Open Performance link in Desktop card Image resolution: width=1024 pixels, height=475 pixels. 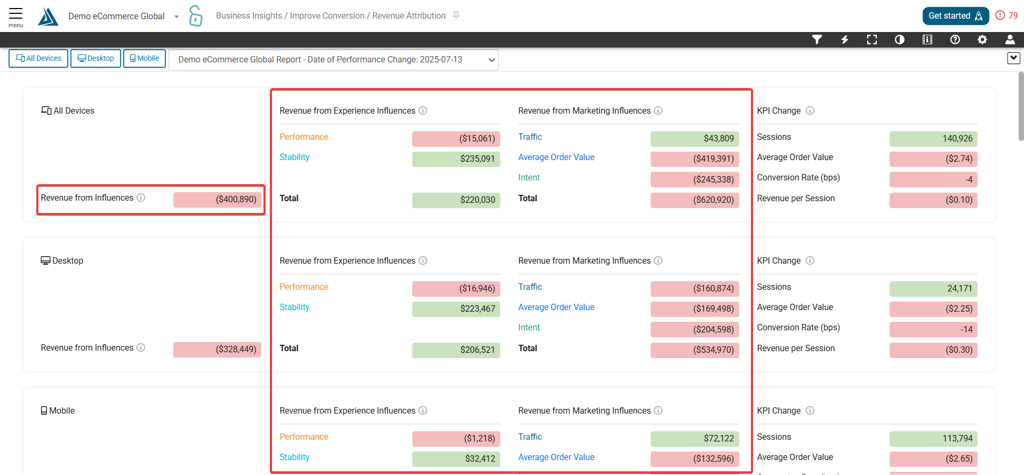pos(304,287)
